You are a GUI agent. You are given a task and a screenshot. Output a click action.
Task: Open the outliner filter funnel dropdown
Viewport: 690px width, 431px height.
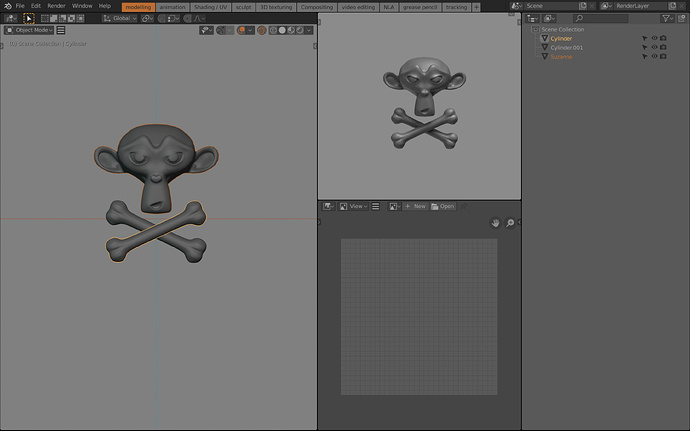pyautogui.click(x=668, y=18)
